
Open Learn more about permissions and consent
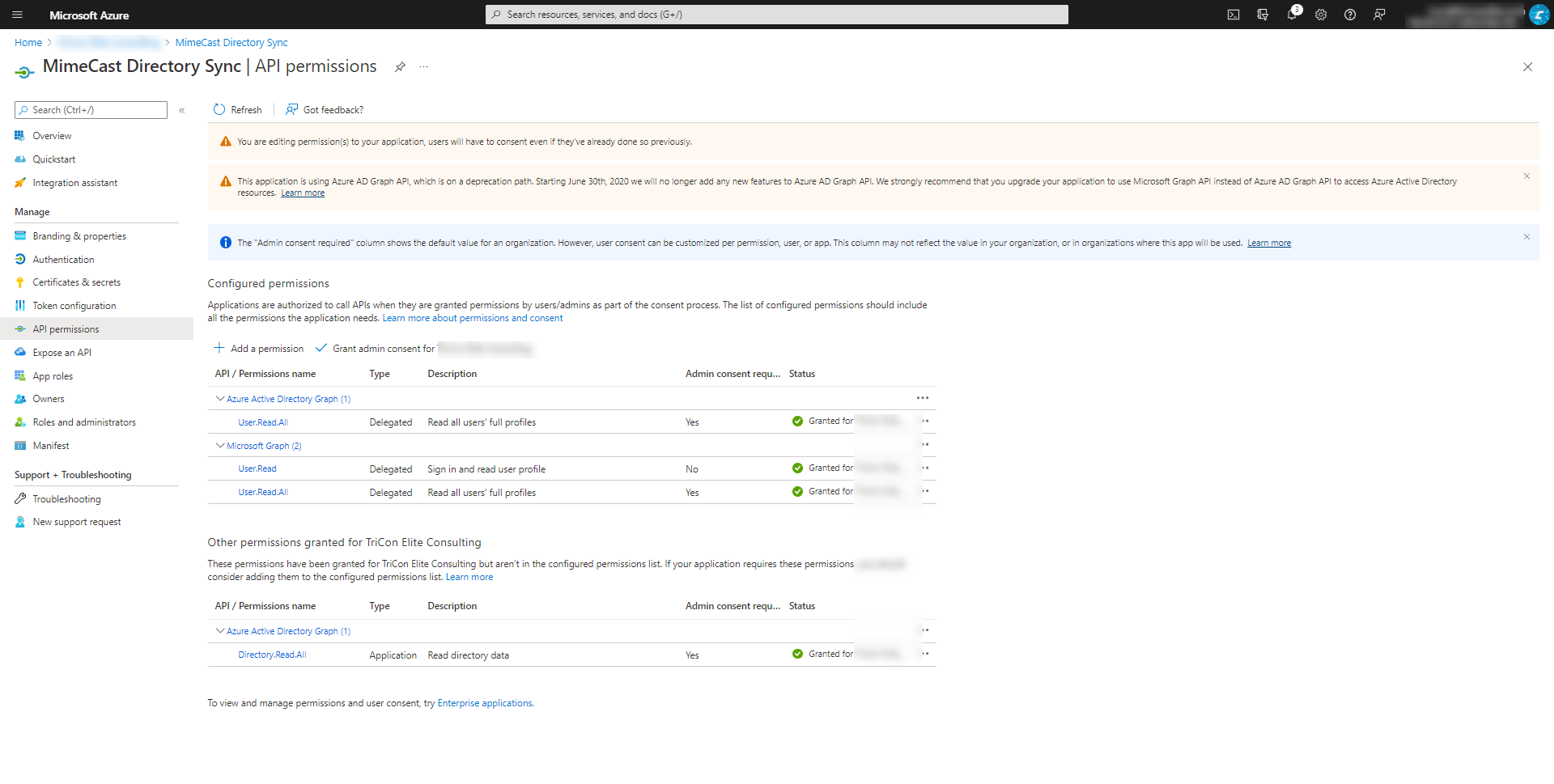(x=473, y=318)
